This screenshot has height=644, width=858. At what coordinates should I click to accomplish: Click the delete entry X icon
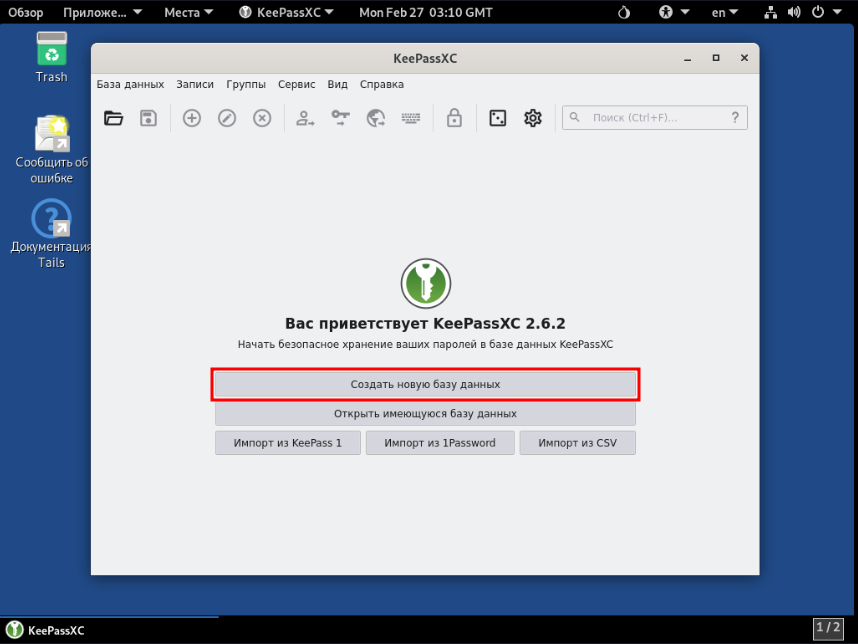click(262, 118)
